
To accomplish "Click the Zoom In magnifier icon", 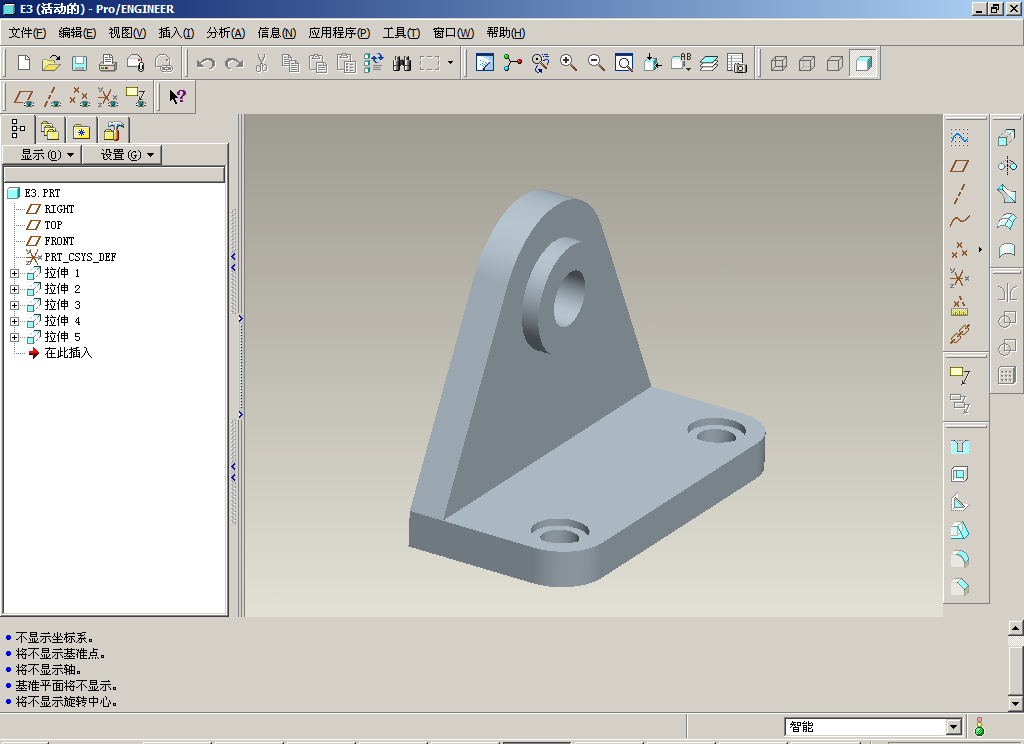I will click(x=568, y=63).
